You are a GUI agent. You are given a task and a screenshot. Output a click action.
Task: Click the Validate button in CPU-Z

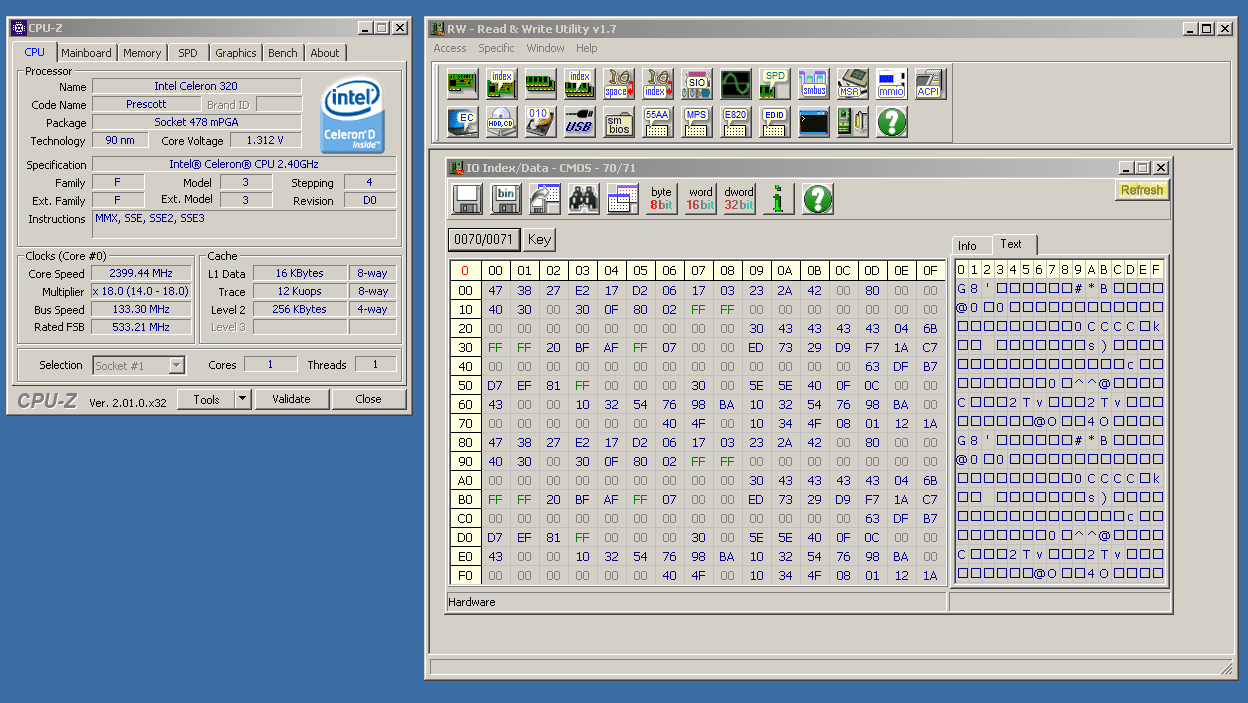(x=291, y=399)
